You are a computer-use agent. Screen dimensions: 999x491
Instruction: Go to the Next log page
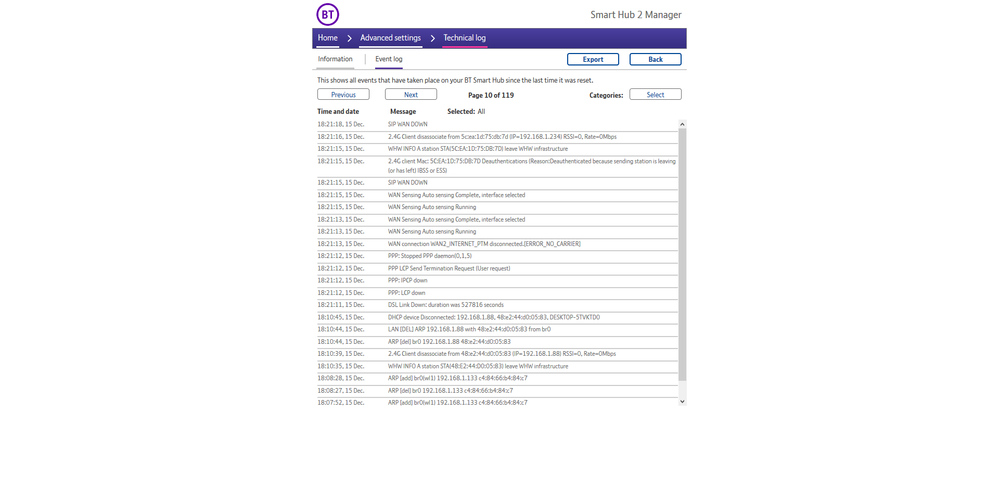pos(411,95)
